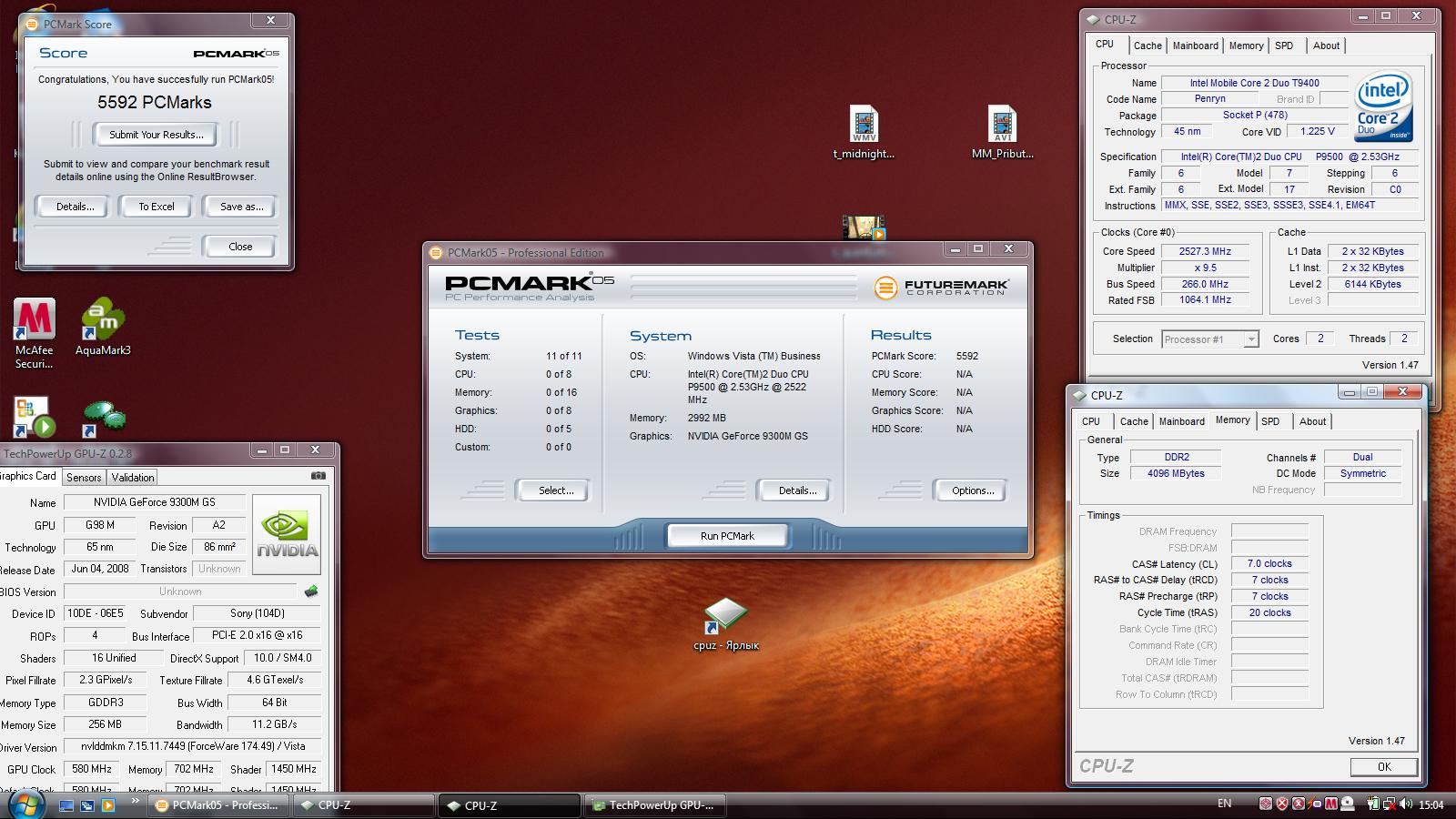Select the MM_Pribut AVI video file
The image size is (1456, 819).
[1002, 133]
